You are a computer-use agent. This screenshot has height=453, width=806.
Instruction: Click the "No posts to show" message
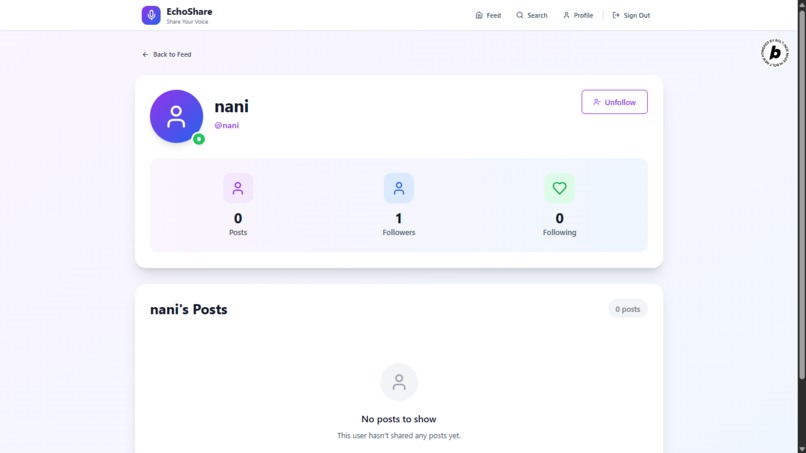coord(399,419)
